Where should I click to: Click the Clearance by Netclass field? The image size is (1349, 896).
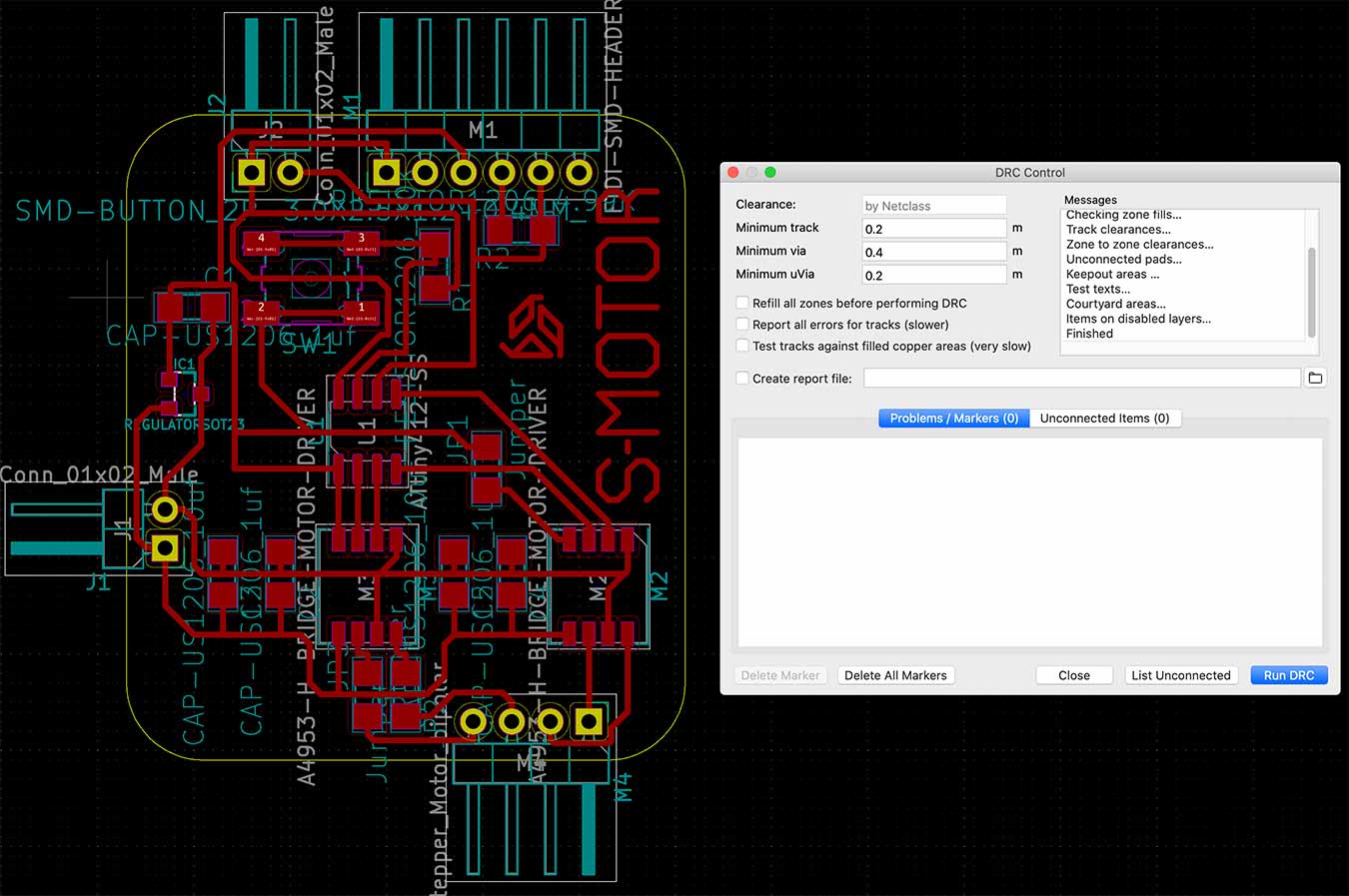[934, 205]
